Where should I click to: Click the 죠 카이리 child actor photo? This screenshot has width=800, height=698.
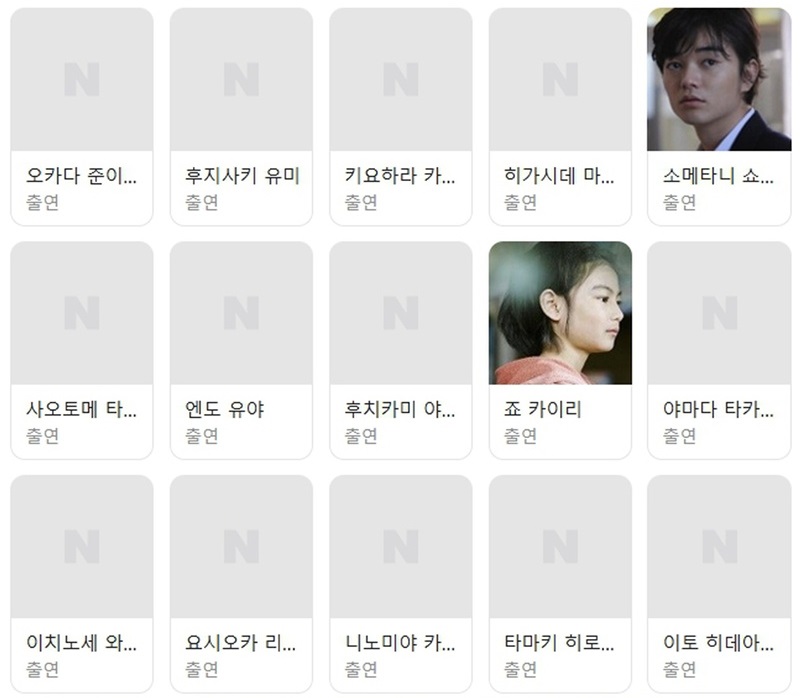560,313
